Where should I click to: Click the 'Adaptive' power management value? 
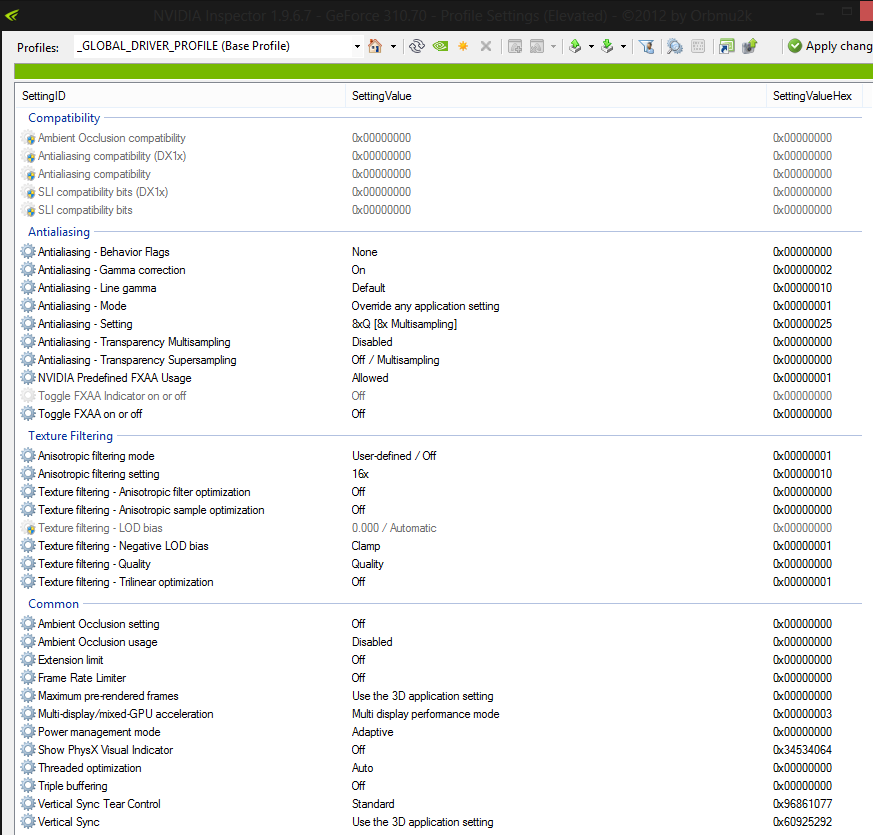[x=372, y=732]
